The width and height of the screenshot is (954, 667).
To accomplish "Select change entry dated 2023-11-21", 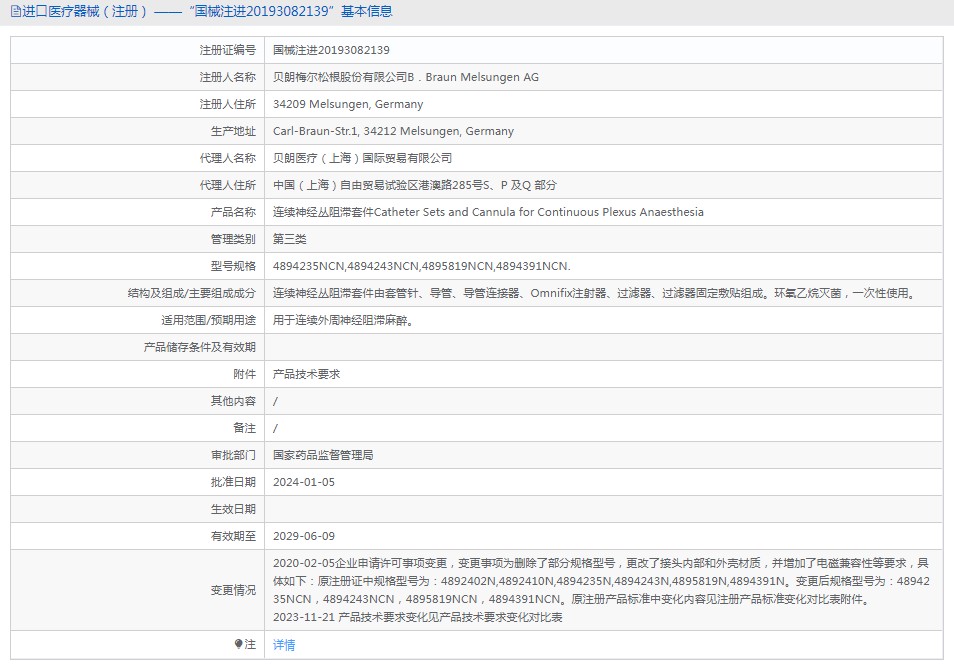I will 417,617.
